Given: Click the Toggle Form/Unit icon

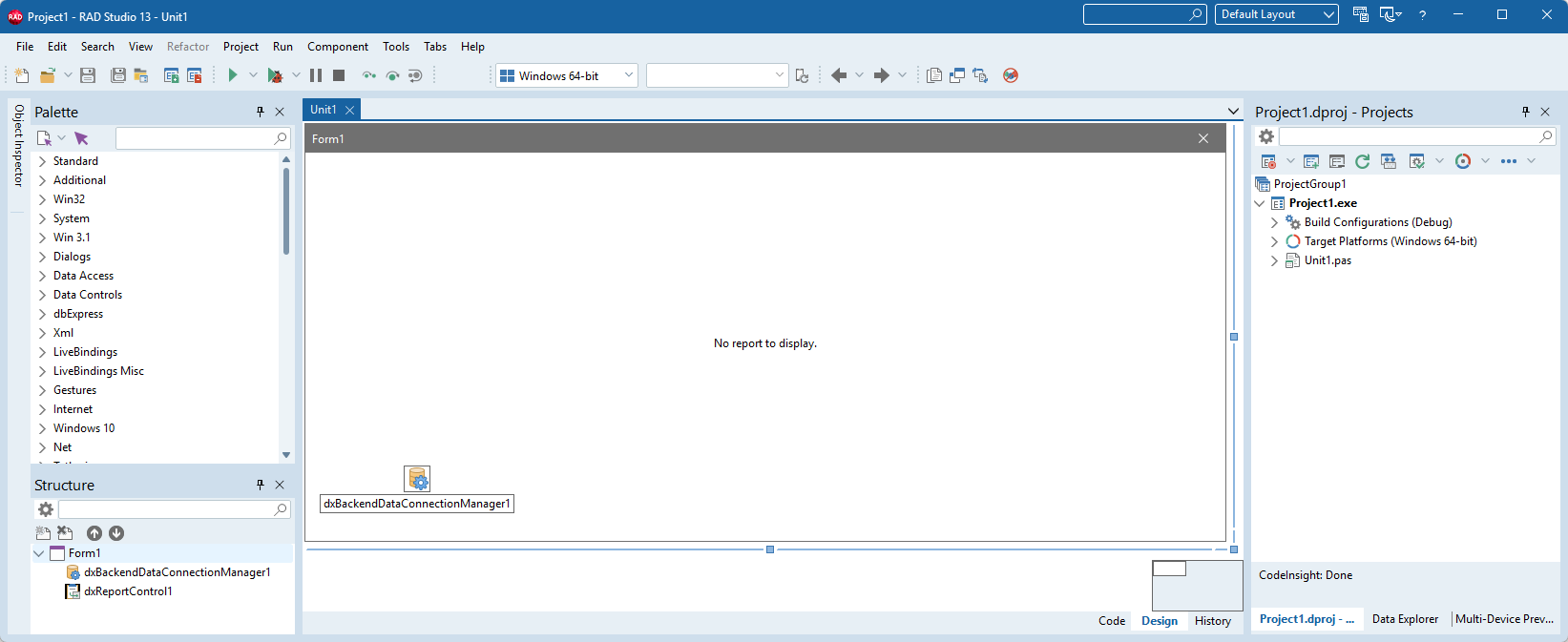Looking at the screenshot, I should click(x=980, y=75).
